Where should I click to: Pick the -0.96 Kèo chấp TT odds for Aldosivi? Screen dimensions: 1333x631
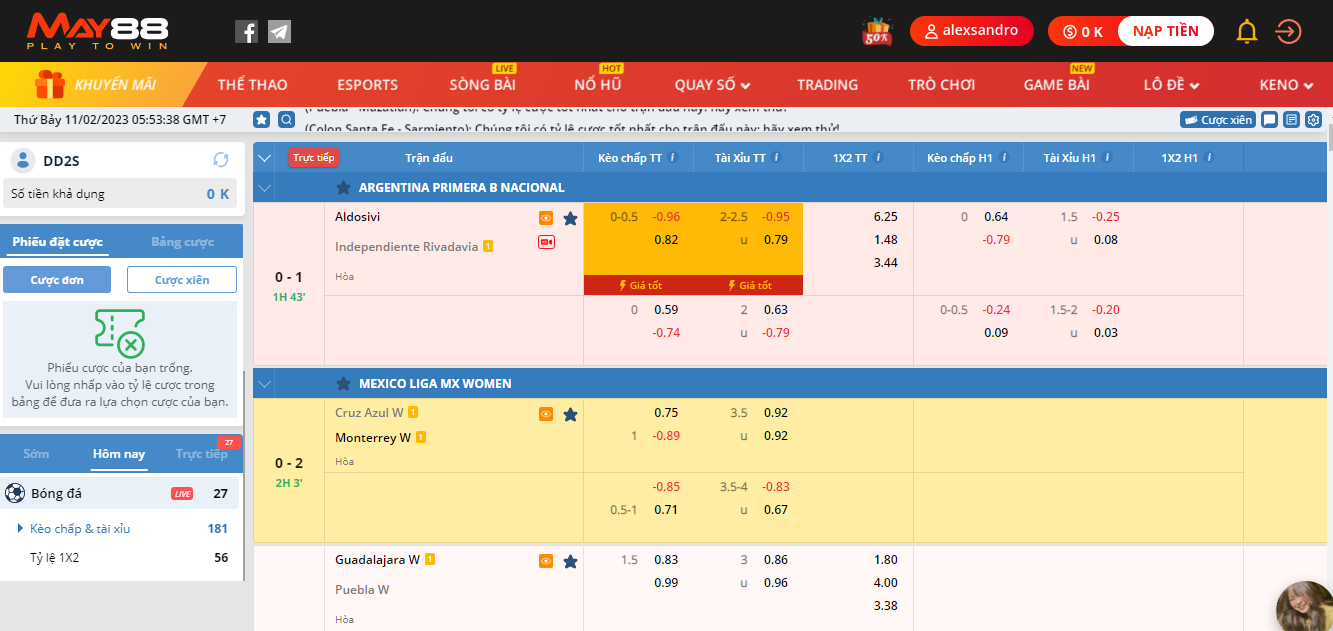(x=666, y=217)
